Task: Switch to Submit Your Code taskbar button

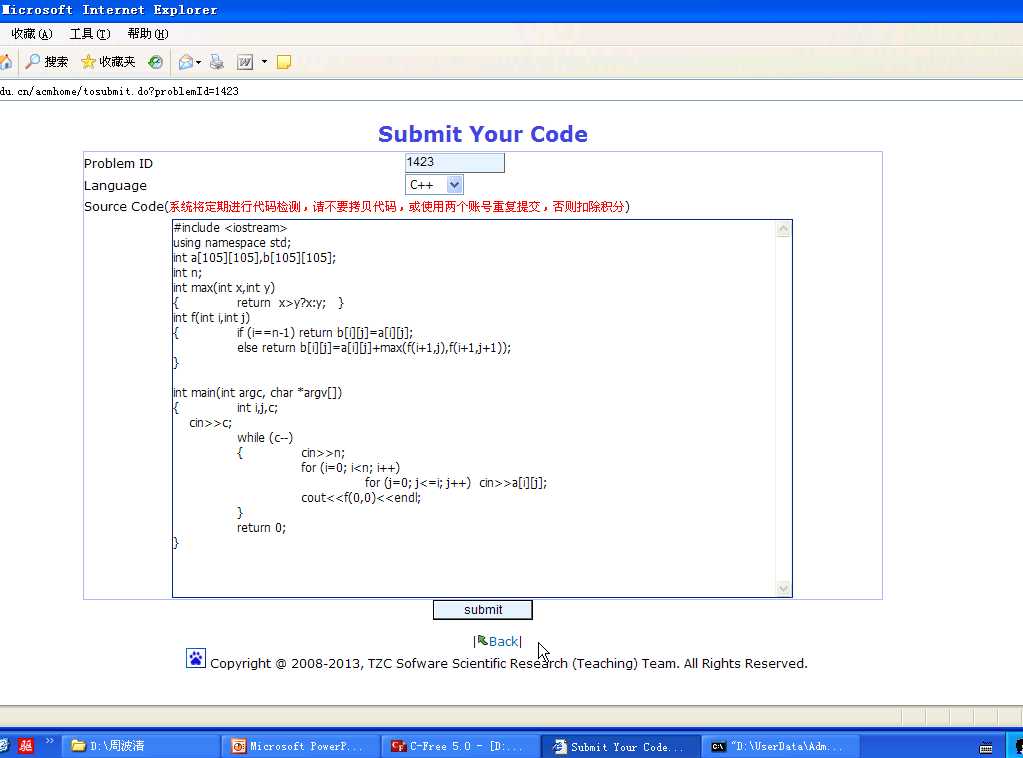Action: coord(621,746)
